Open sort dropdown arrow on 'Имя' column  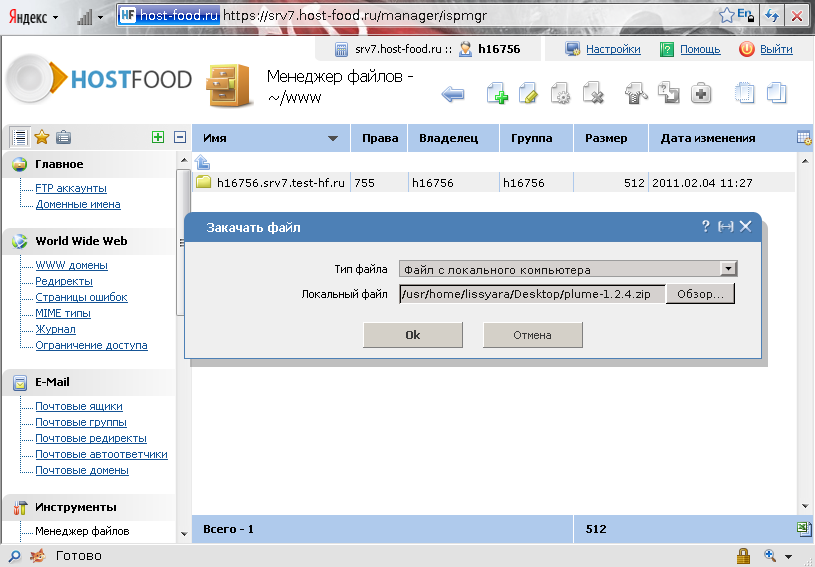[x=333, y=138]
